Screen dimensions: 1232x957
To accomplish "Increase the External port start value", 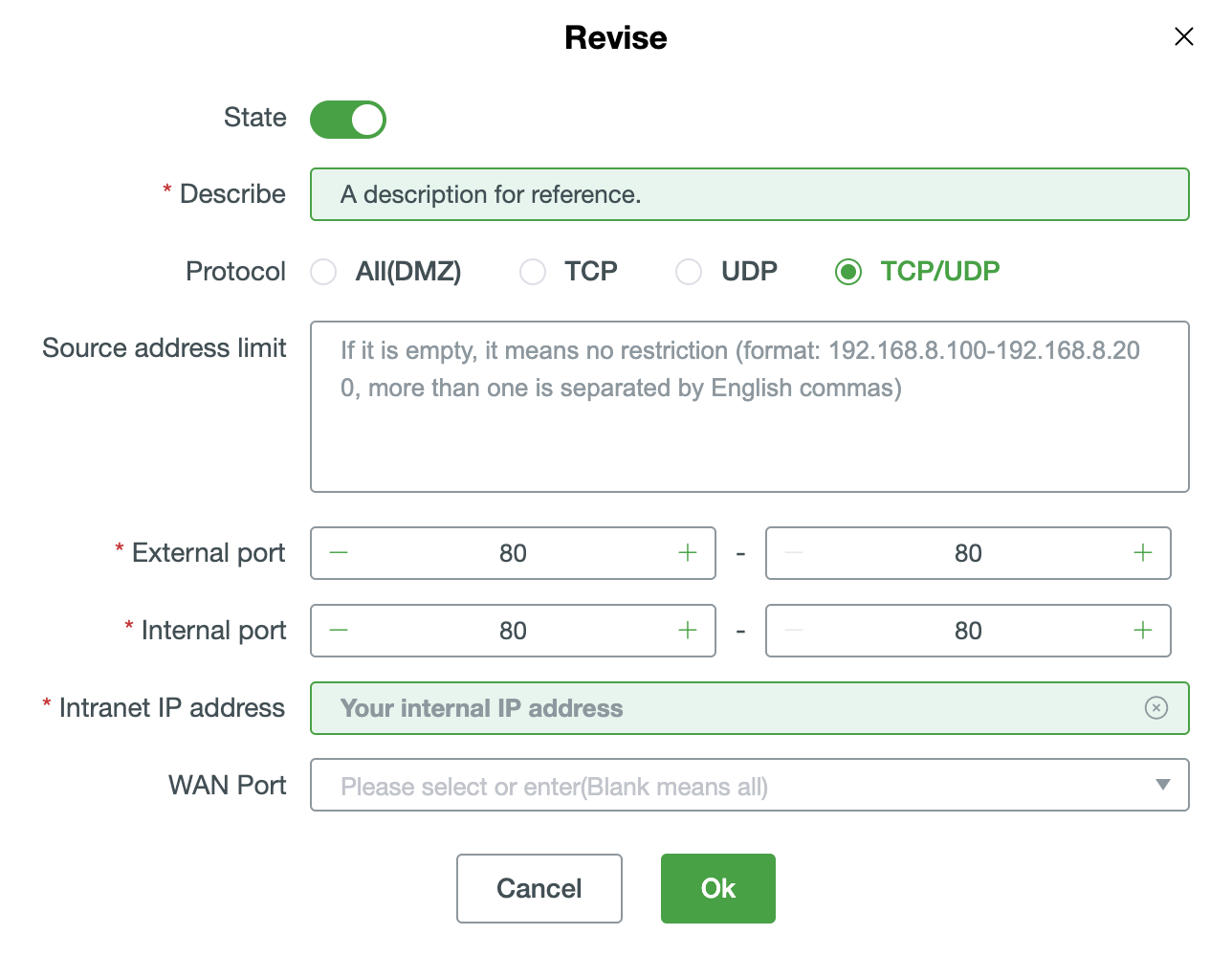I will point(687,553).
